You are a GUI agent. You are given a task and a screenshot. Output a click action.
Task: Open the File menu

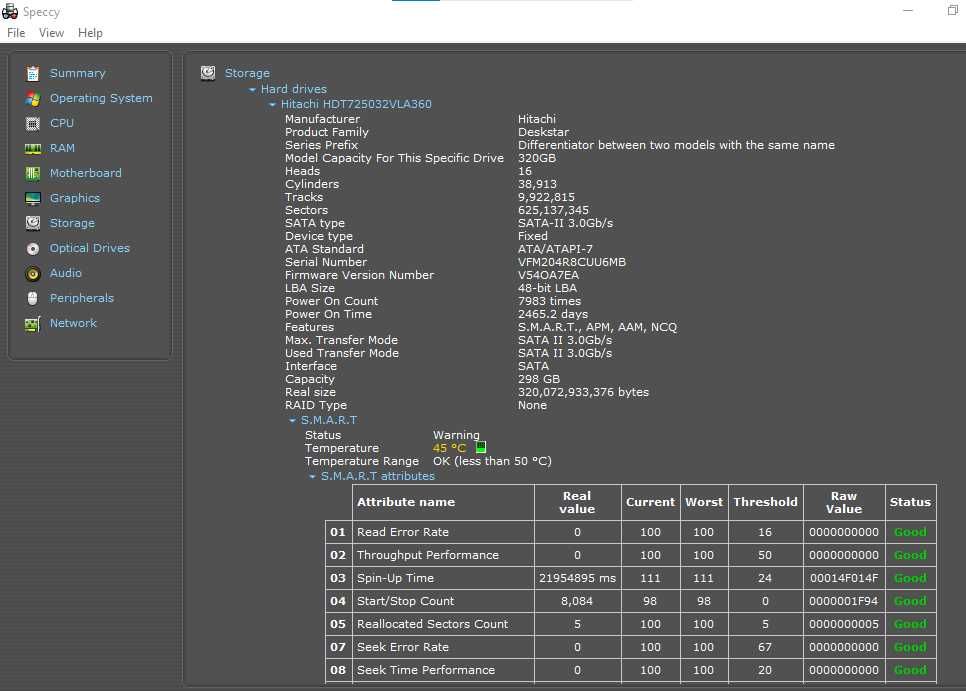pos(16,33)
